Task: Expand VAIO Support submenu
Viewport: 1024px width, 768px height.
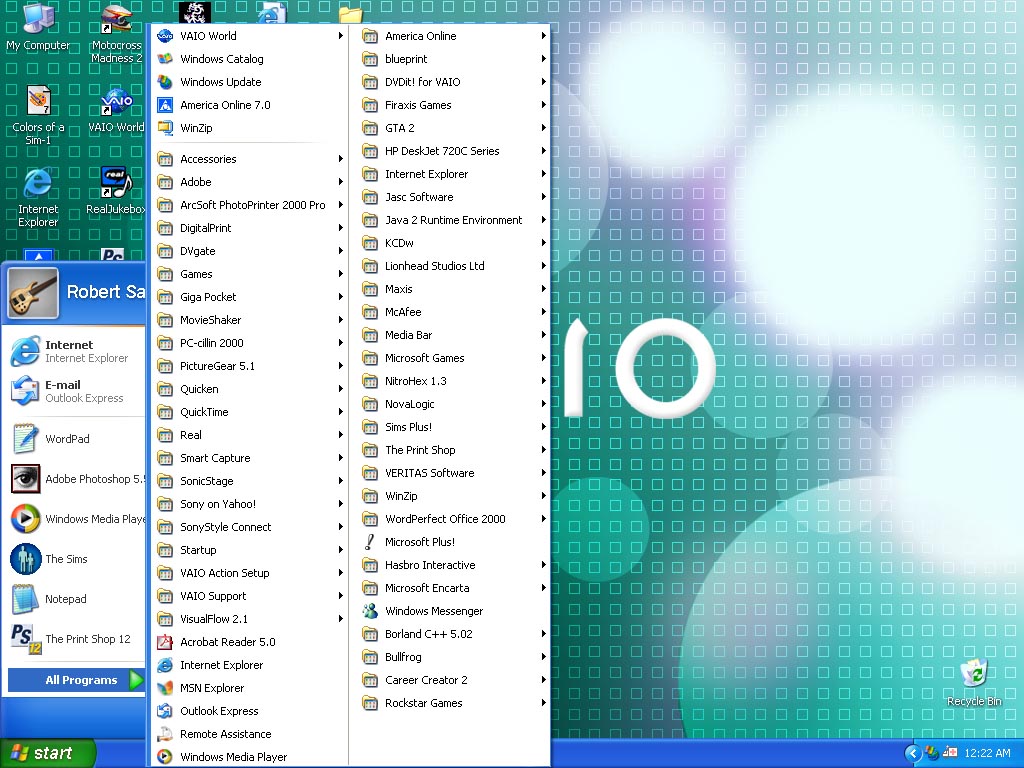Action: 249,596
